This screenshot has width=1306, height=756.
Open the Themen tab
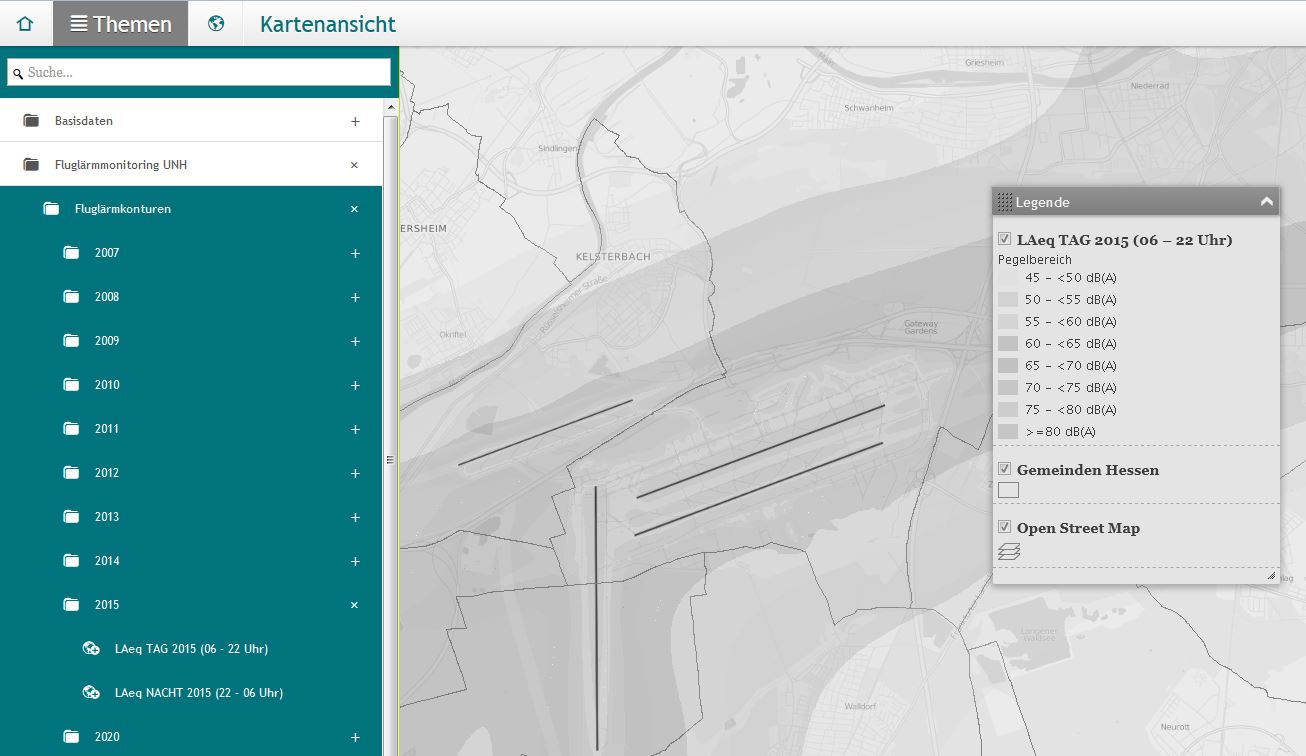point(121,24)
